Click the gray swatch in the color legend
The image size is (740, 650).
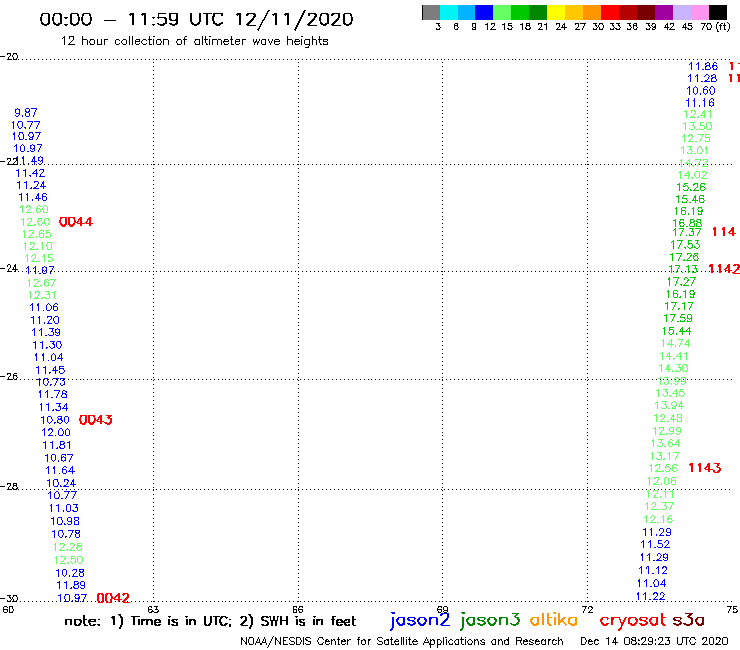tap(431, 12)
